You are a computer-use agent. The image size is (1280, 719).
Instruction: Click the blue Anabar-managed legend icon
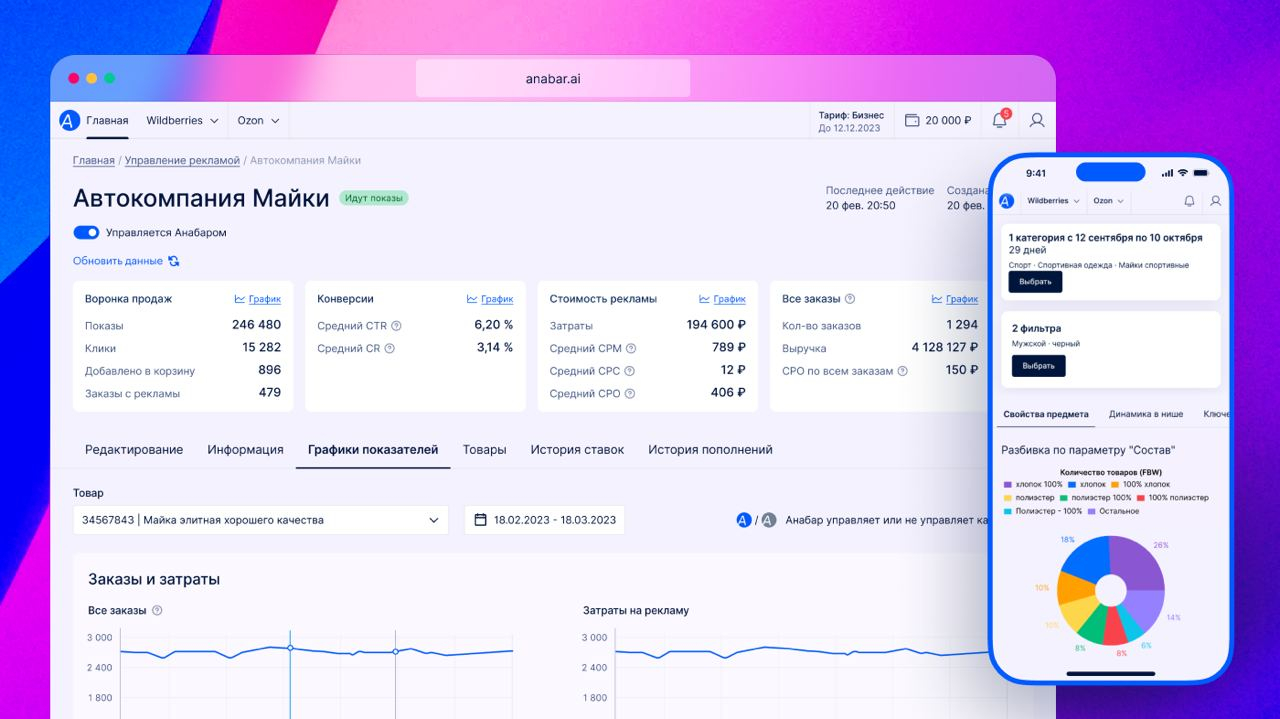[743, 520]
